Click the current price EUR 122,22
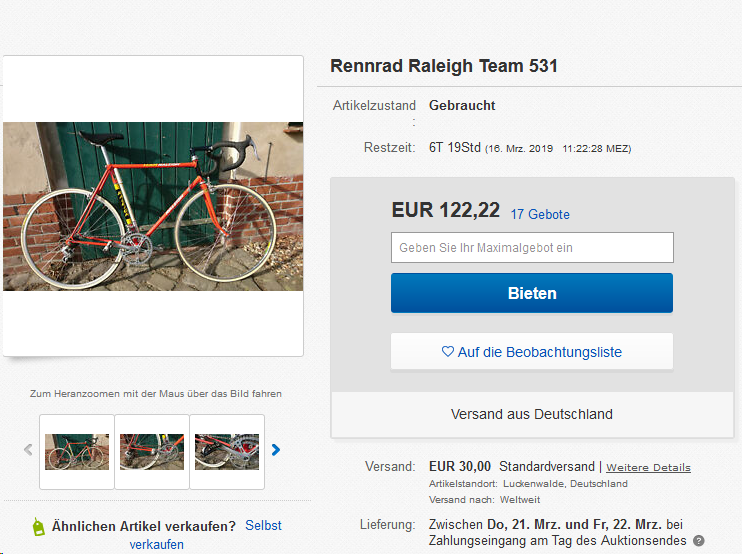742x554 pixels. coord(445,210)
